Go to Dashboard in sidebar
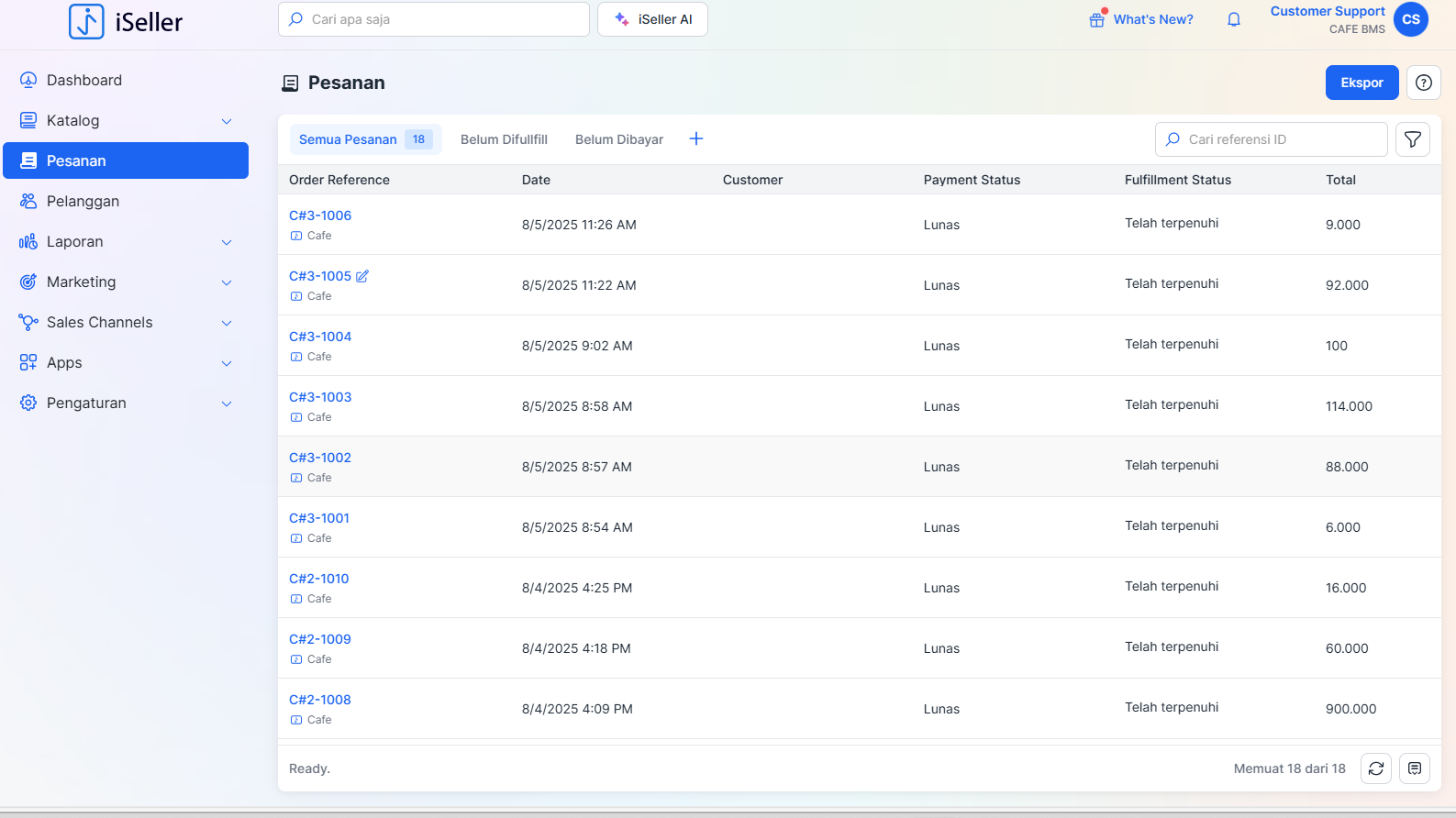The image size is (1456, 818). [84, 80]
